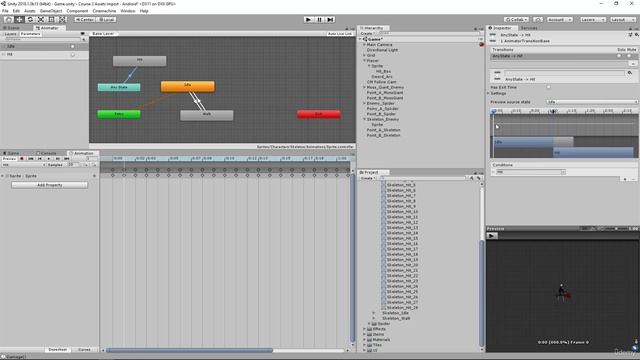Toggle Local handle rotation button
This screenshot has width=640, height=360.
coord(107,20)
